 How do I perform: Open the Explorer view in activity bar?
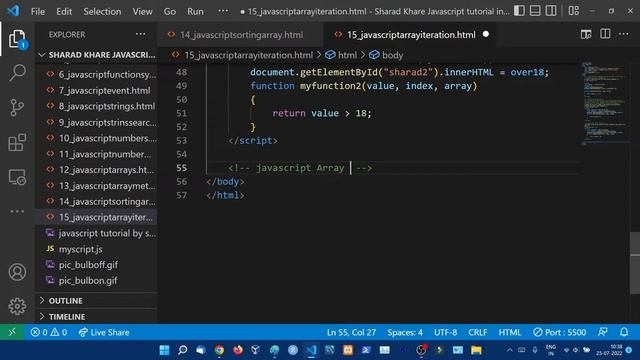(x=17, y=39)
